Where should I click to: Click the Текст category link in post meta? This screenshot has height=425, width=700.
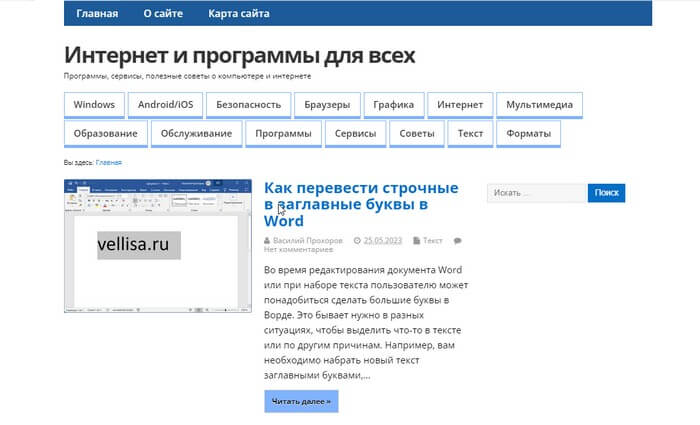click(x=433, y=241)
